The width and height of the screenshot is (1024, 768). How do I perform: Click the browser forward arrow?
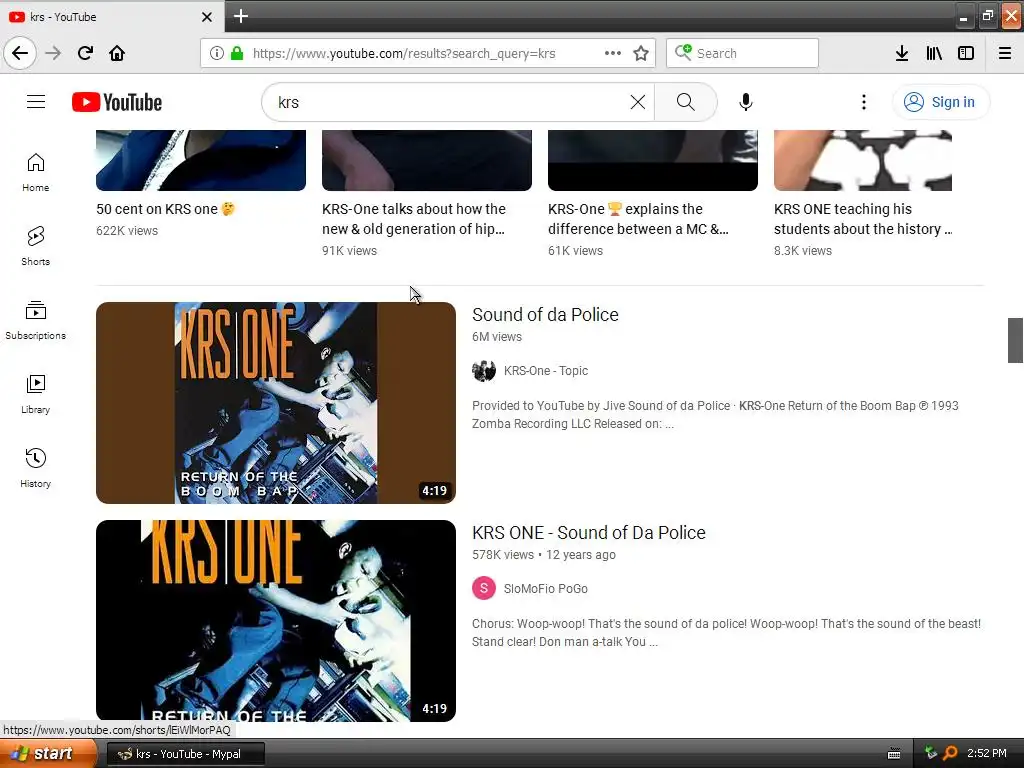point(53,53)
